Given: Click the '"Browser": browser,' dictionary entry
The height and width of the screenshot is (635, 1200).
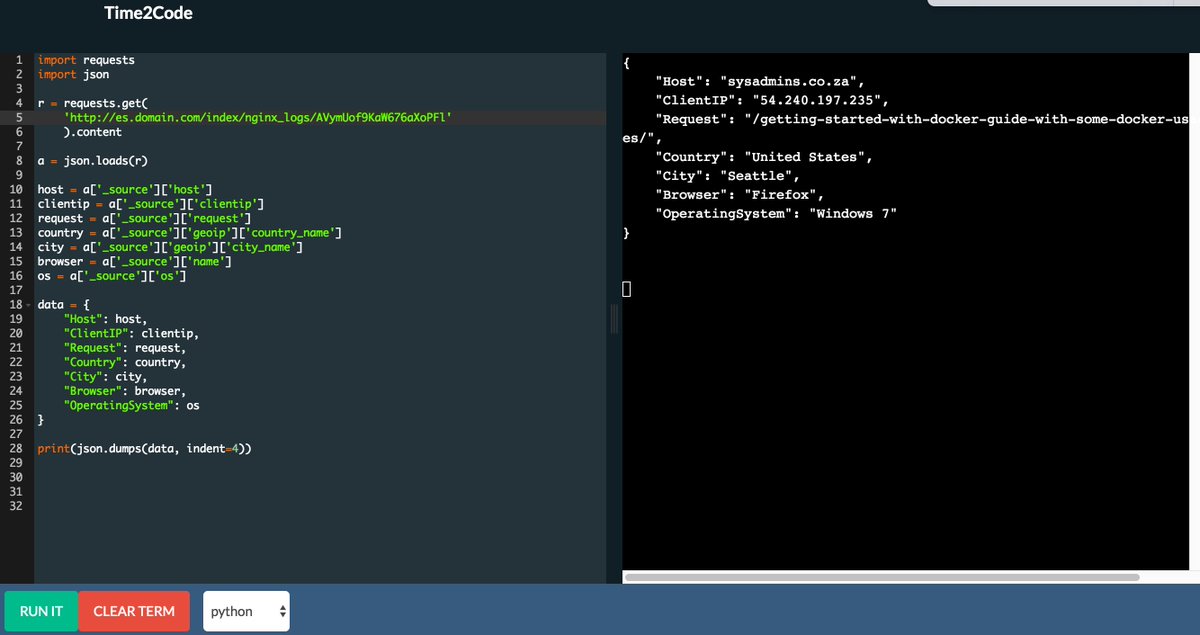Looking at the screenshot, I should pyautogui.click(x=125, y=391).
